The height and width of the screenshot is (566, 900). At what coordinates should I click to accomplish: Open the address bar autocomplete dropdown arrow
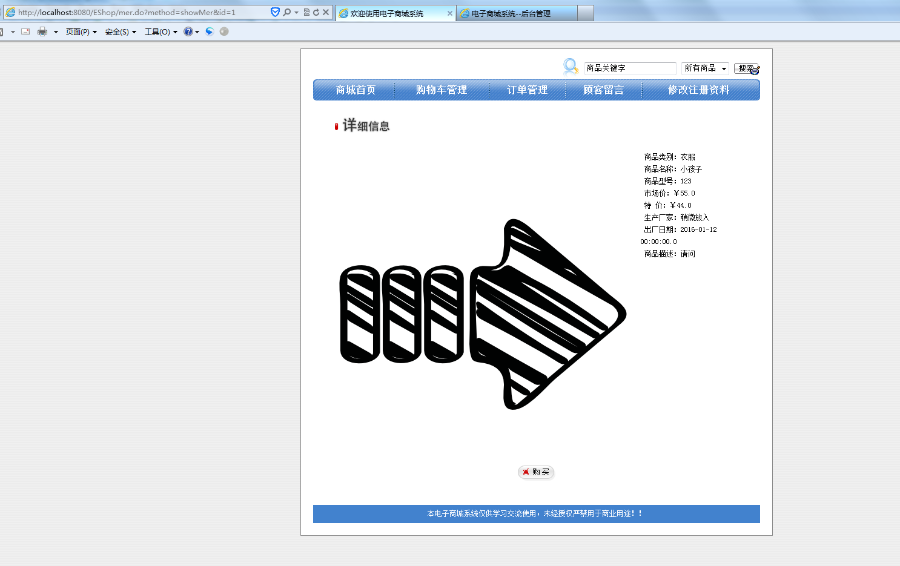tap(296, 12)
